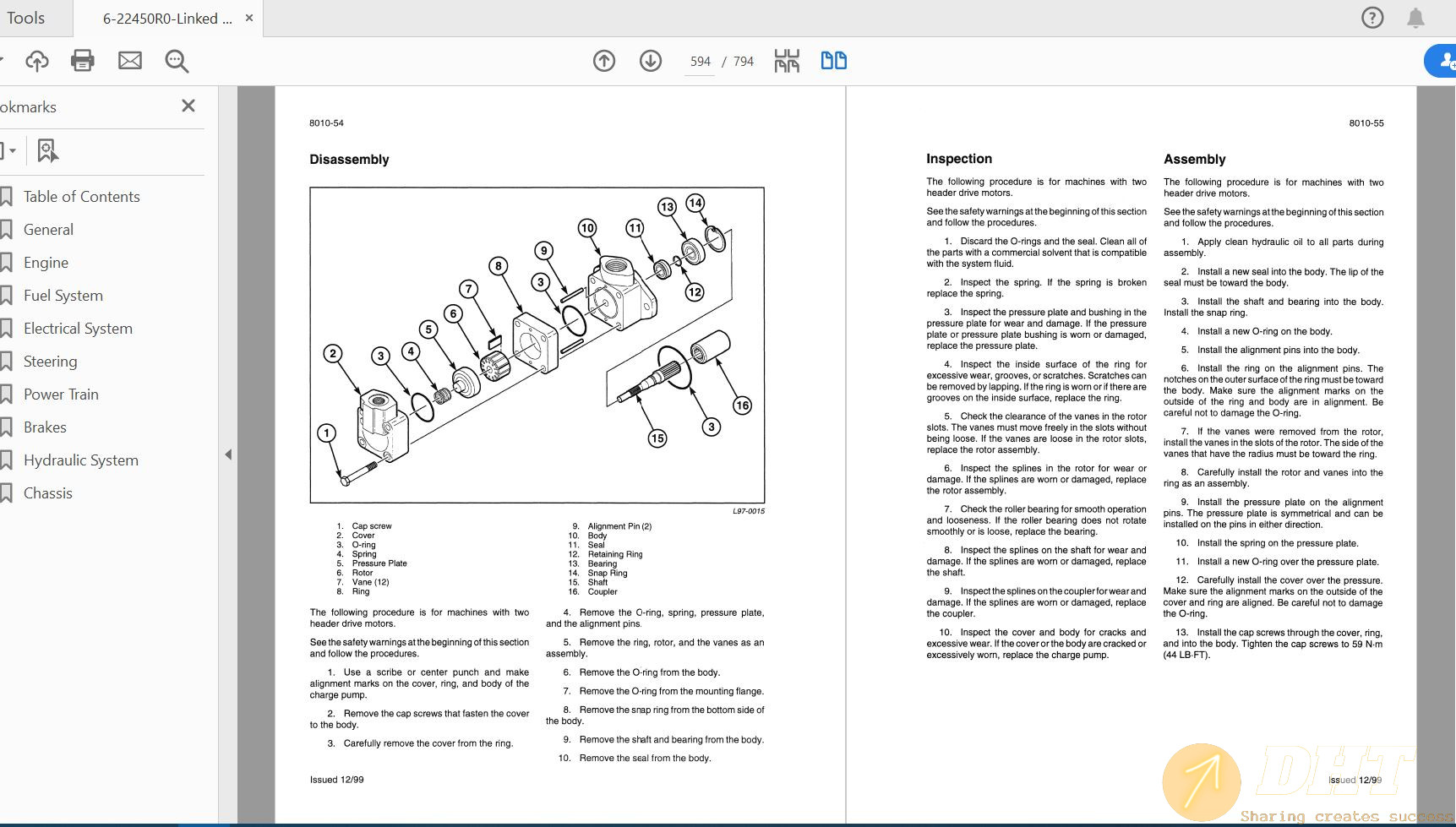Click the find current bookmark icon
Viewport: 1456px width, 827px height.
pyautogui.click(x=47, y=150)
